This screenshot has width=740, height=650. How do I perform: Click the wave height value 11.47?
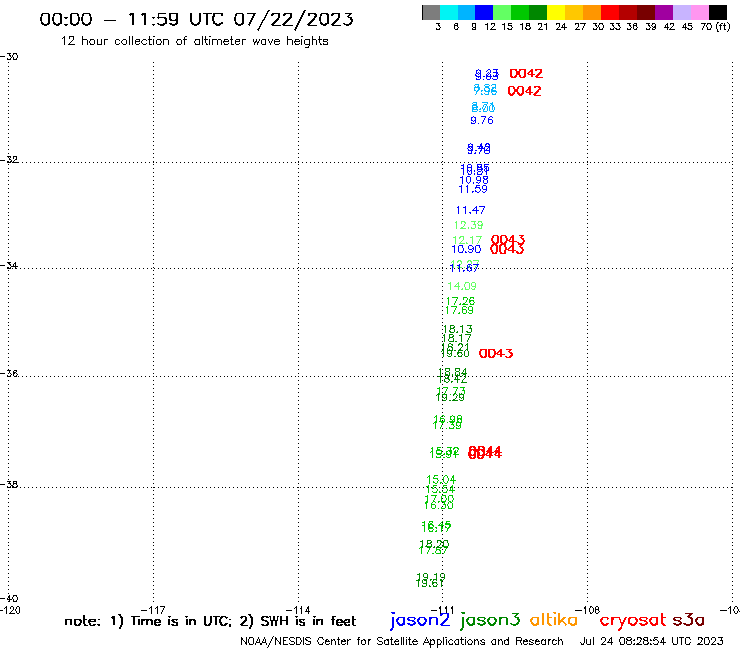(471, 210)
